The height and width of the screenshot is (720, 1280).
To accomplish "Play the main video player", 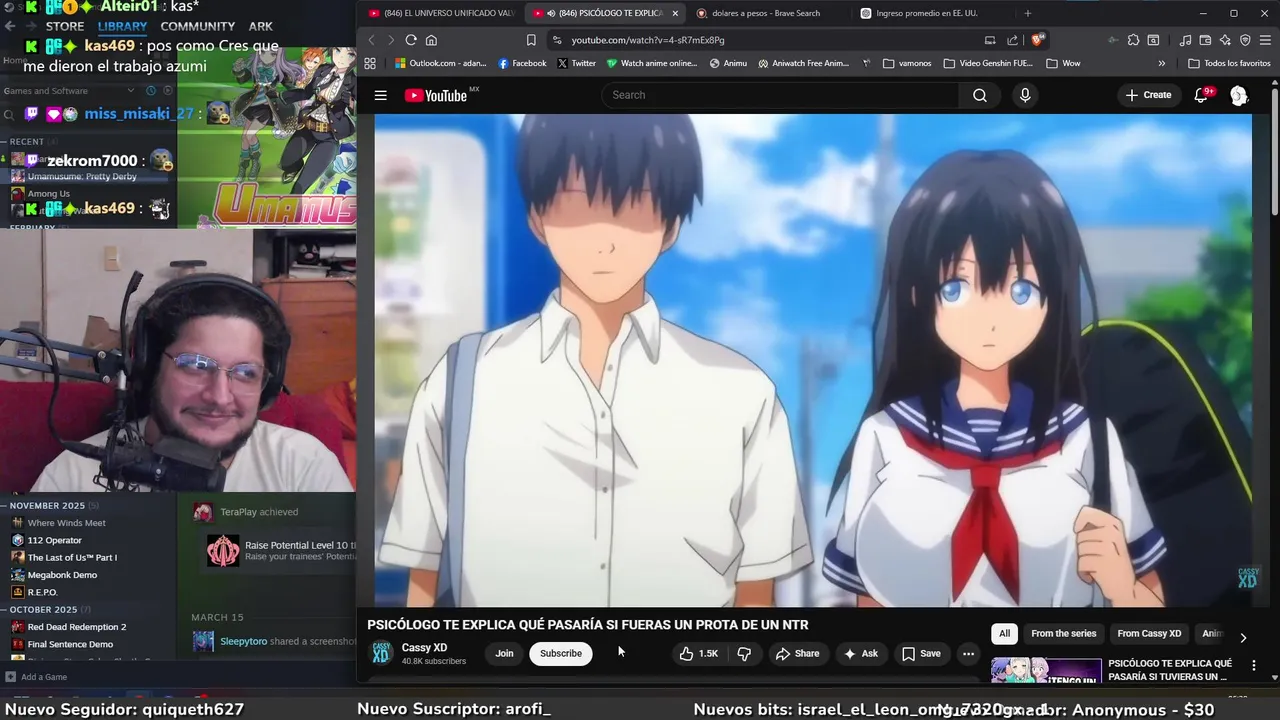I will coord(813,360).
